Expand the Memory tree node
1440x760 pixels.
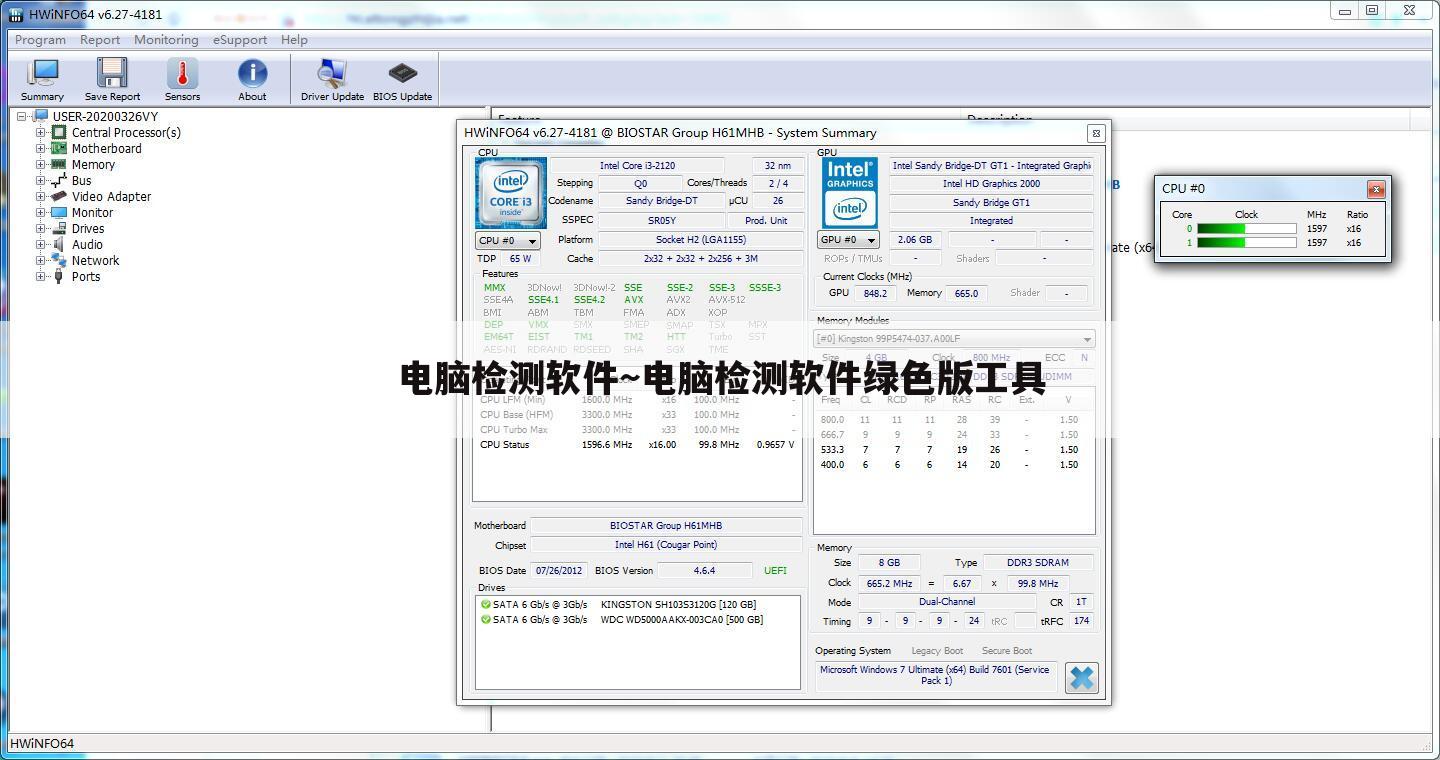[41, 164]
